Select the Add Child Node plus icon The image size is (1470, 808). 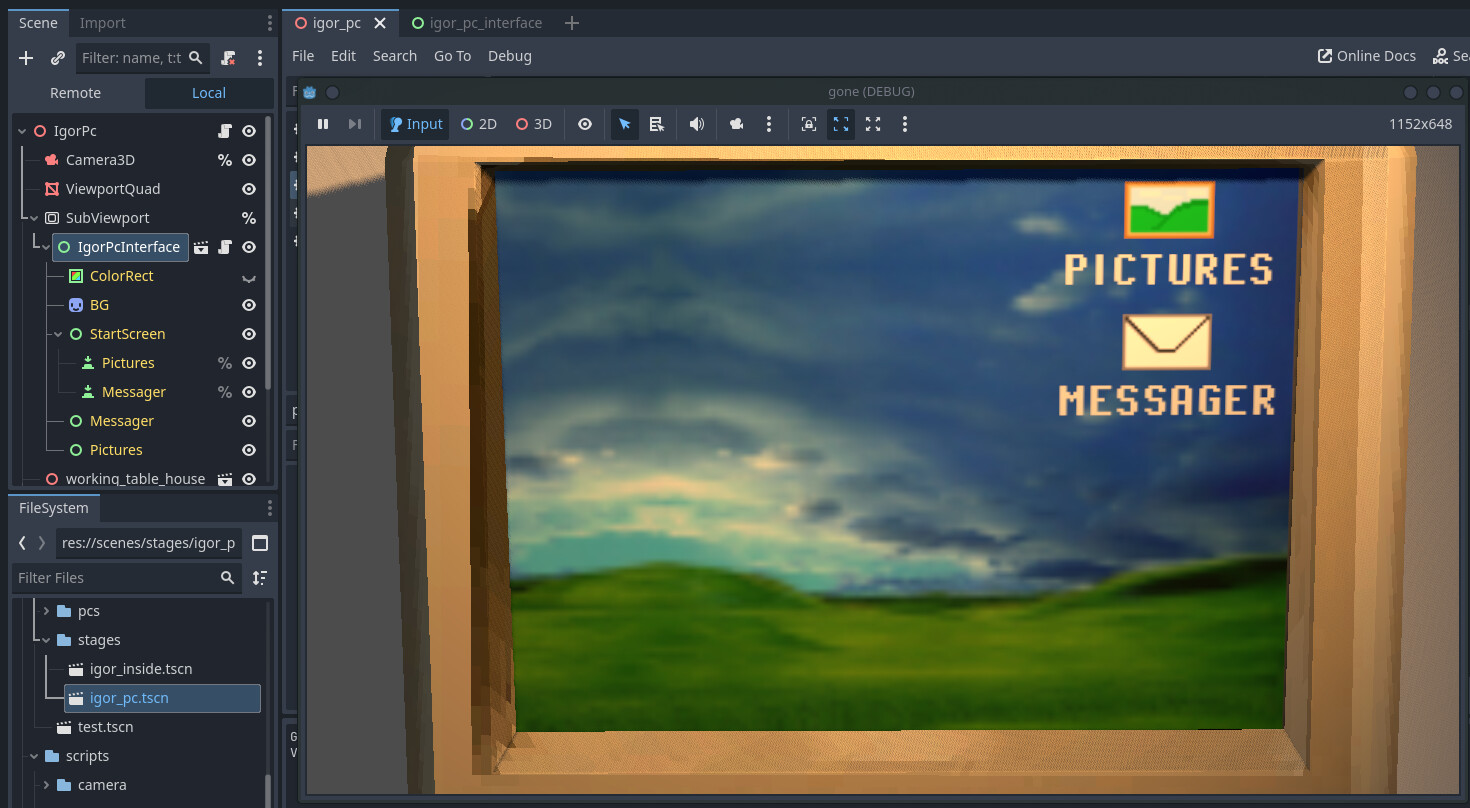click(25, 57)
